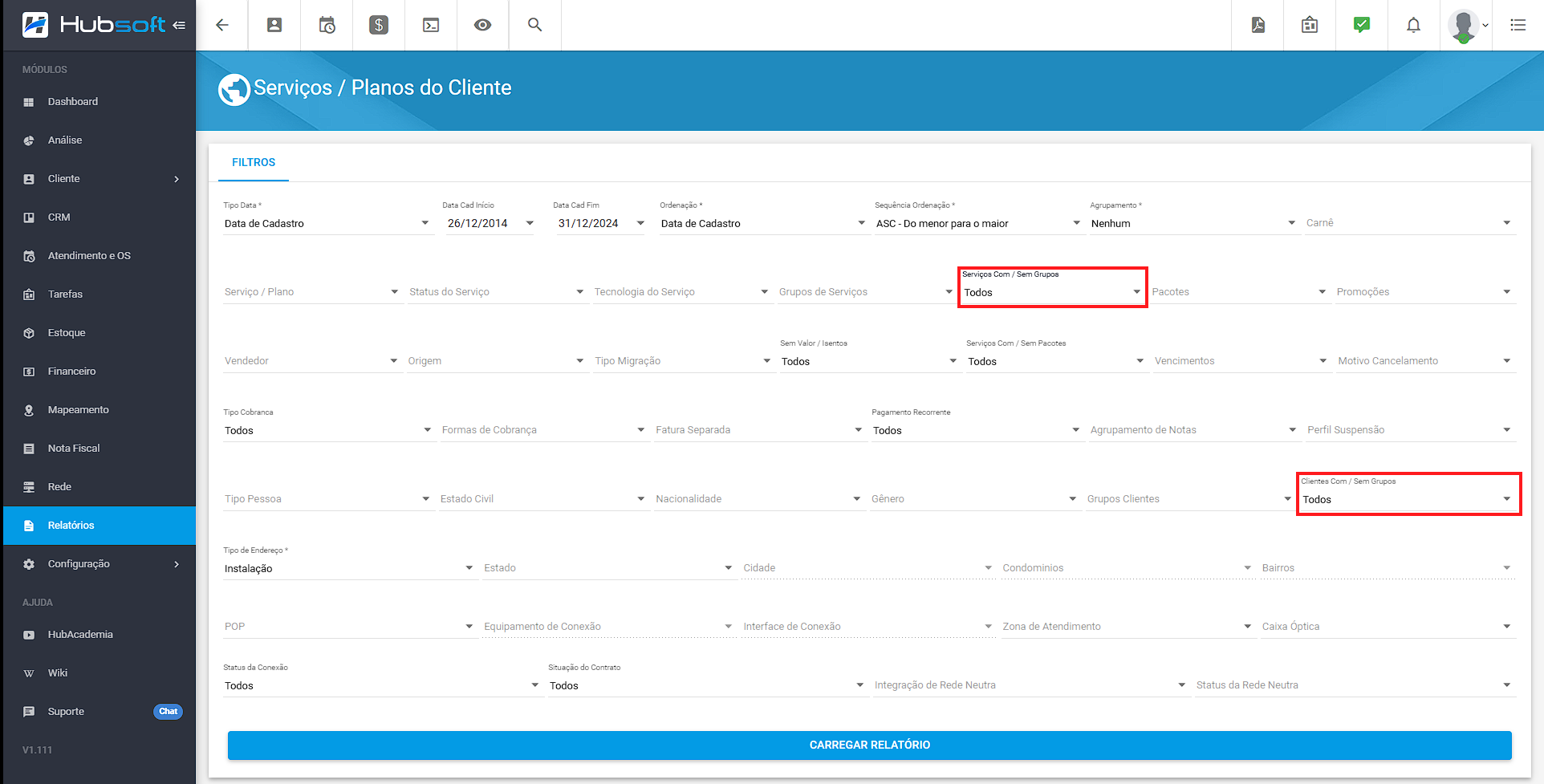Click the green chat check icon
The height and width of the screenshot is (784, 1544).
point(1362,25)
